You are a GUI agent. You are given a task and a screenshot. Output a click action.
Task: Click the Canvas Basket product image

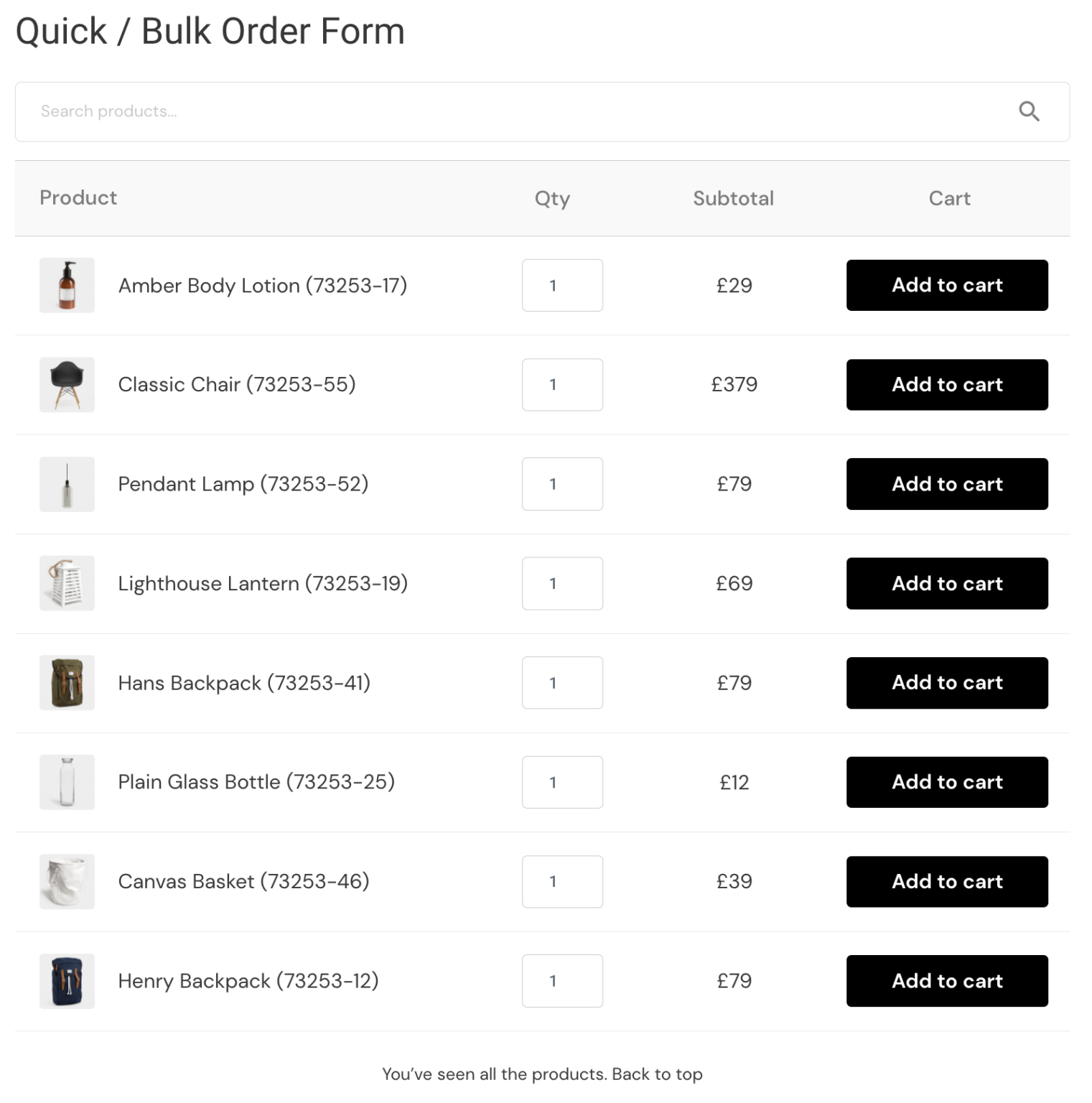pos(67,882)
